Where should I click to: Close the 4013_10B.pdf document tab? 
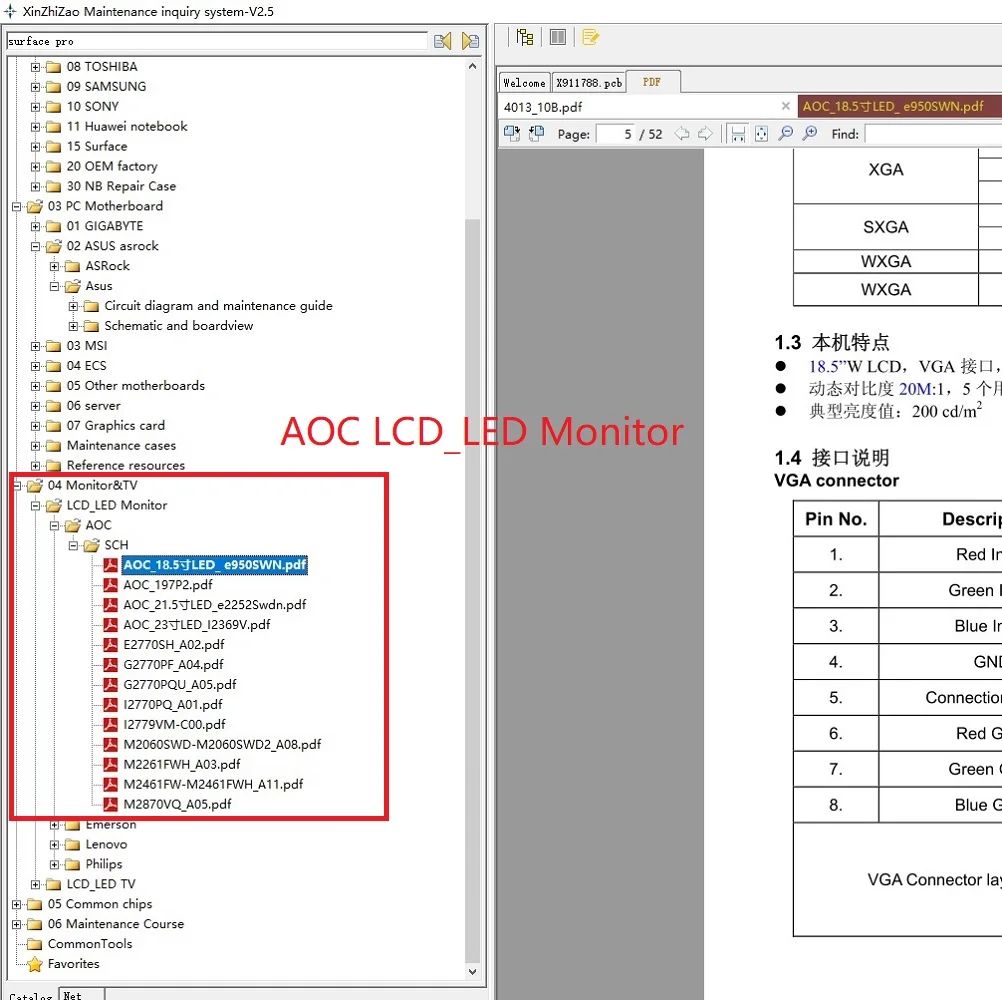click(x=786, y=106)
